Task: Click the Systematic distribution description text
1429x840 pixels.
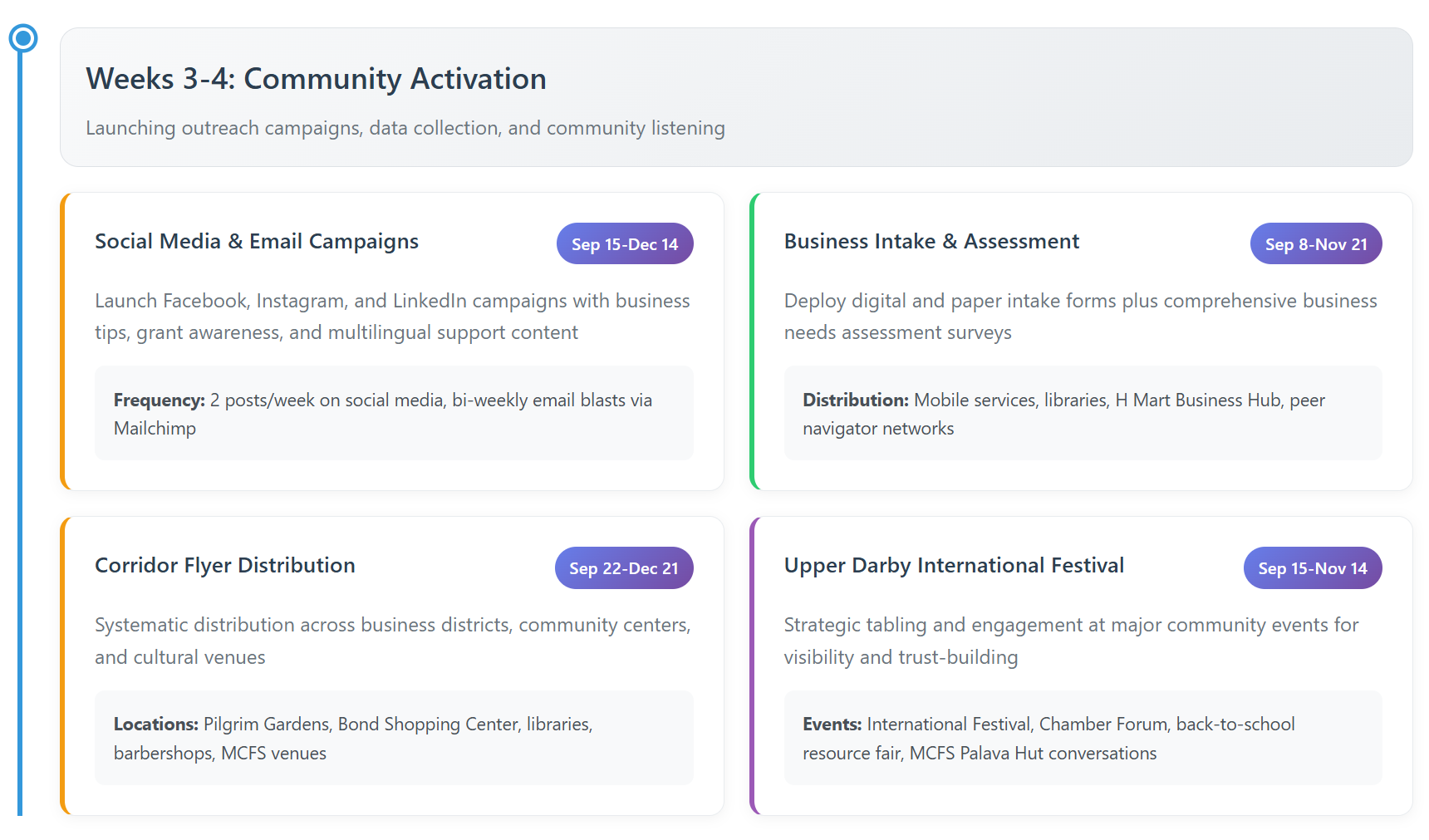Action: tap(392, 641)
